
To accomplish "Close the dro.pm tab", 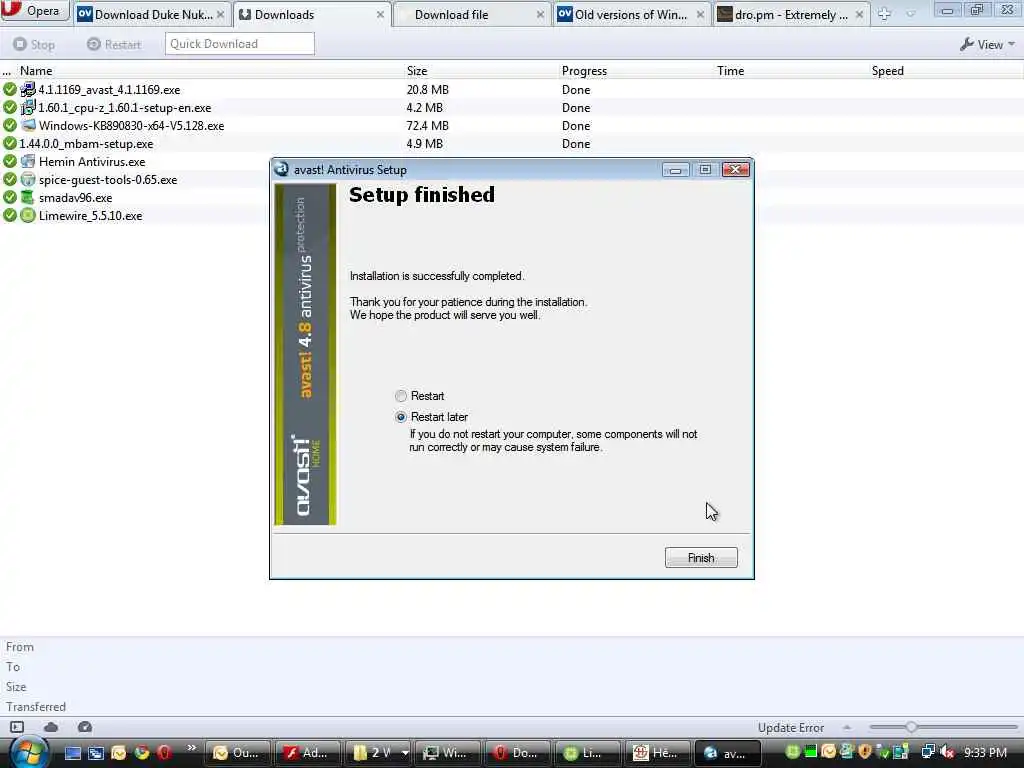I will pyautogui.click(x=859, y=14).
